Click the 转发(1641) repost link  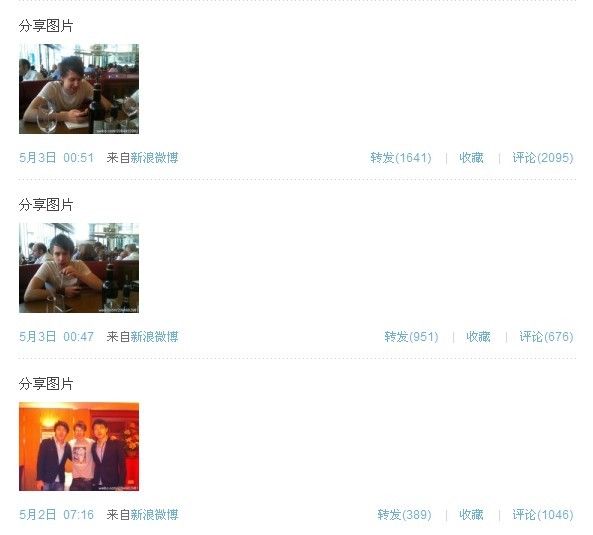(x=401, y=158)
